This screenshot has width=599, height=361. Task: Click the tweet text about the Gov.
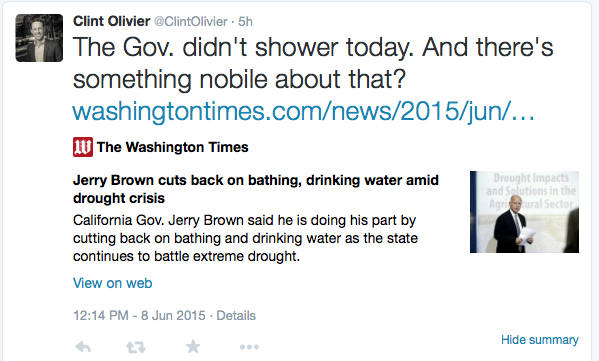[x=313, y=63]
